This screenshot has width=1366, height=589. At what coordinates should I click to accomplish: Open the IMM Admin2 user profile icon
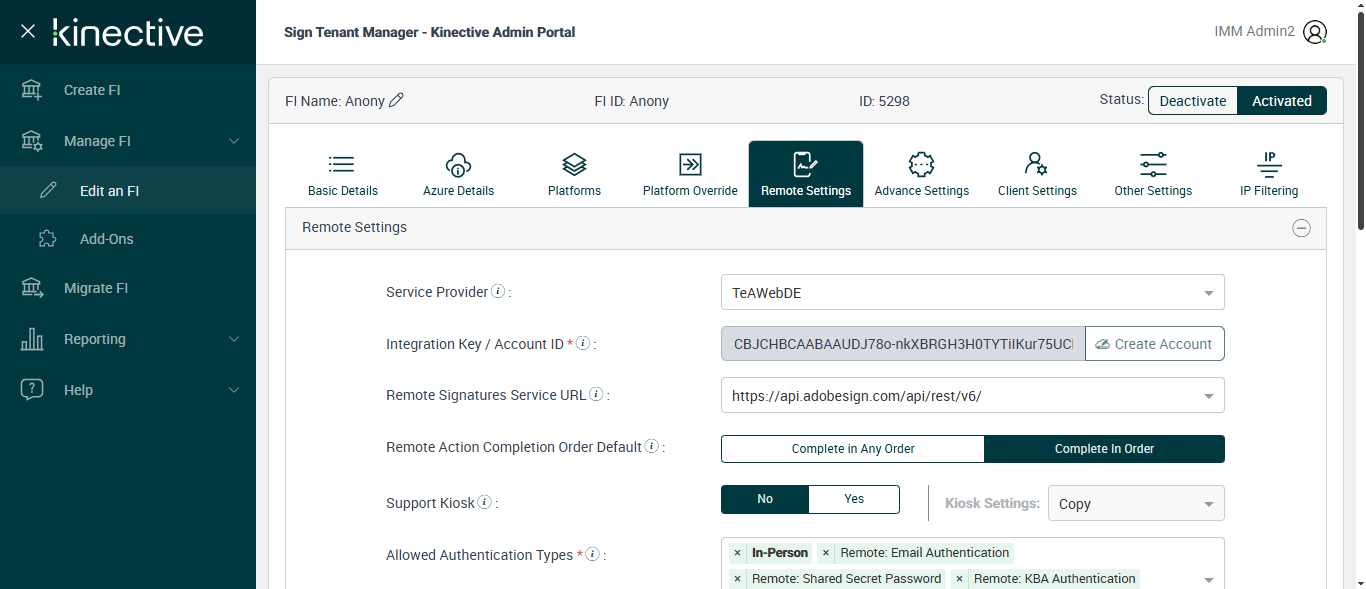(1315, 32)
